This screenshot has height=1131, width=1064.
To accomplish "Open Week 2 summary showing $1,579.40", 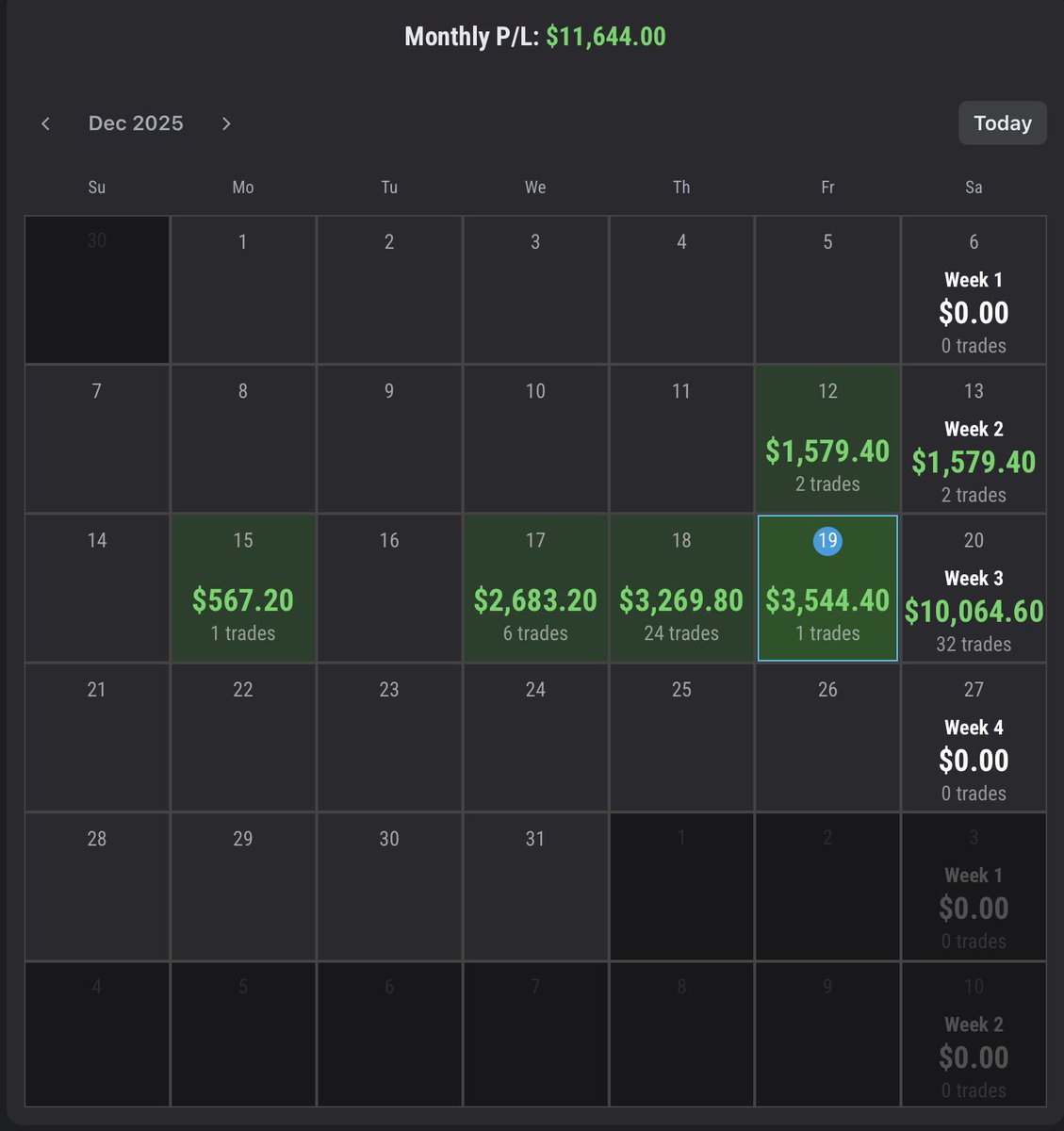I will [x=974, y=439].
